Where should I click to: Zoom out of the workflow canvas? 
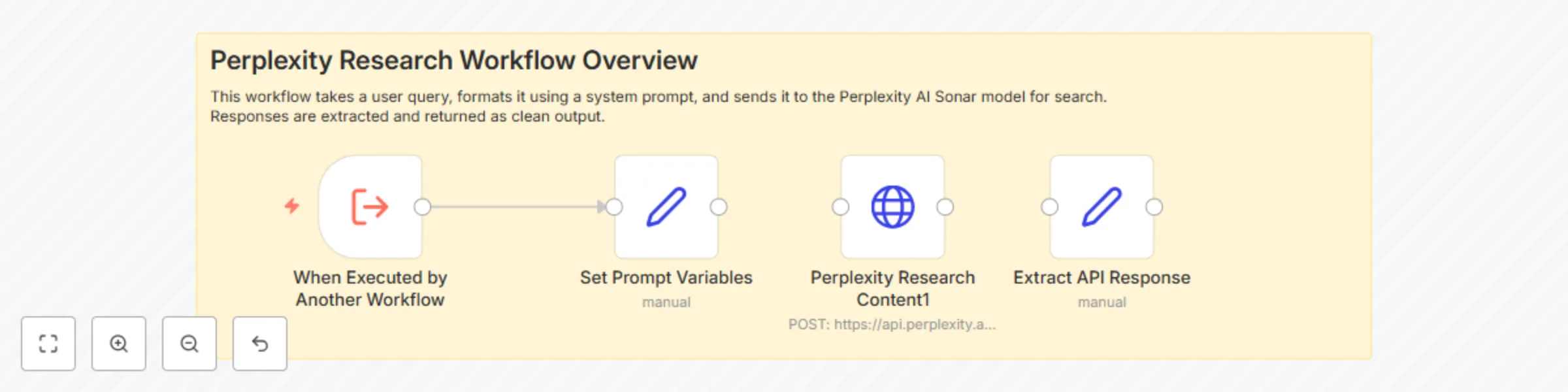tap(189, 344)
